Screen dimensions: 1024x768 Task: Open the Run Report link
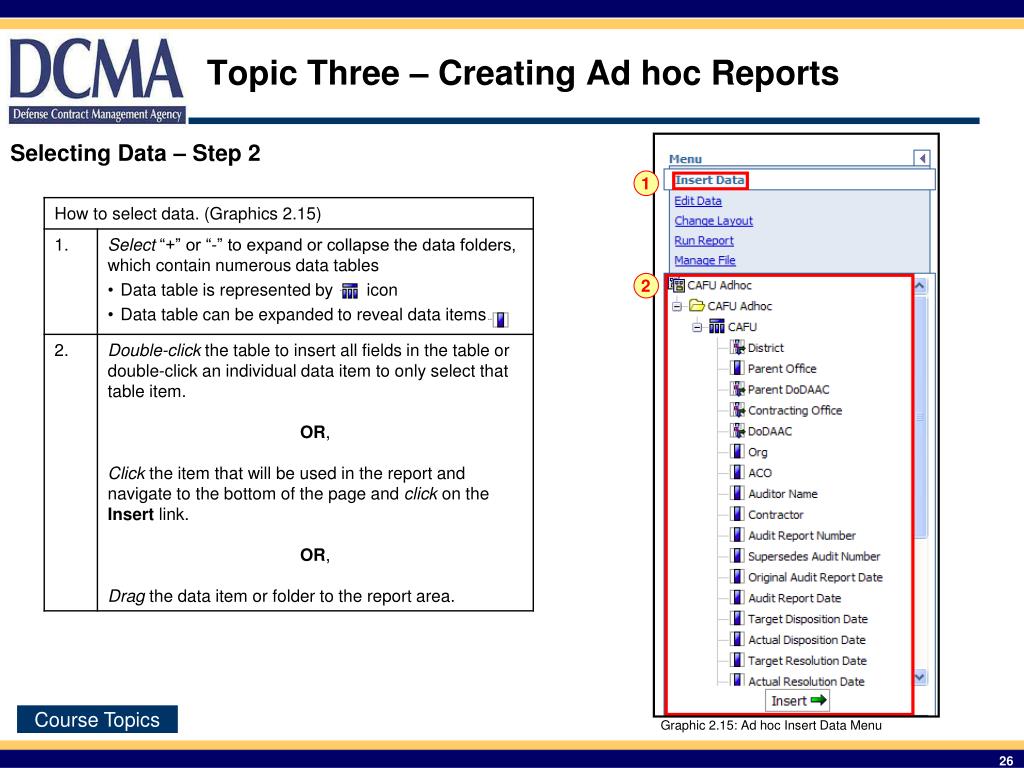(x=703, y=240)
